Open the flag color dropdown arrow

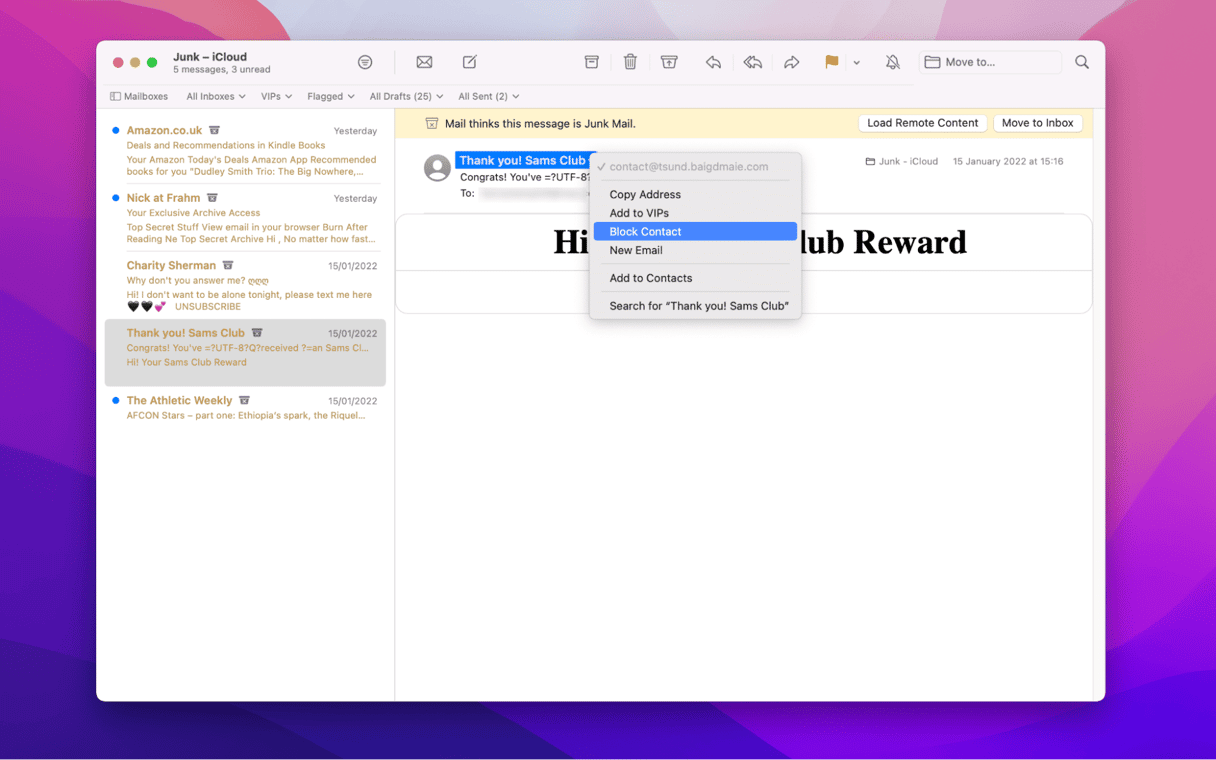tap(857, 63)
